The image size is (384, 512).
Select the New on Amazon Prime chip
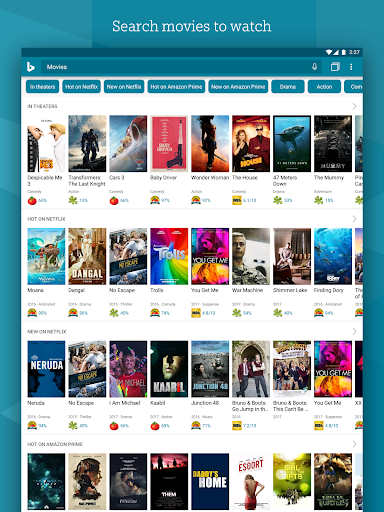tap(238, 87)
